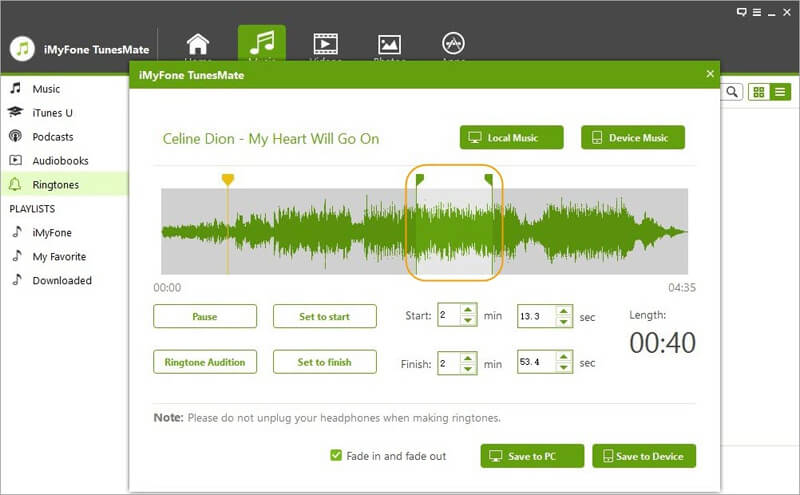Click the 00:00 start time label

point(167,288)
